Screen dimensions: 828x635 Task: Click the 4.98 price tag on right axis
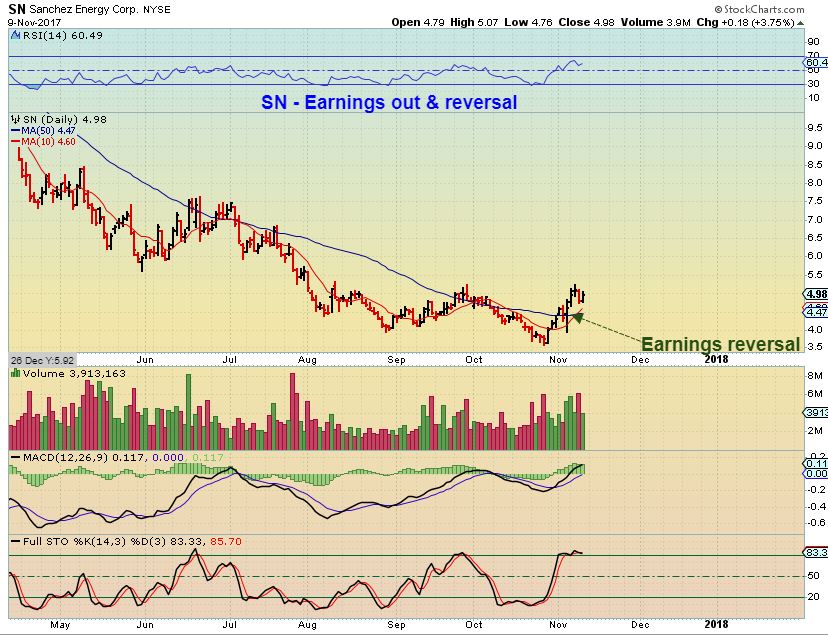pos(815,294)
